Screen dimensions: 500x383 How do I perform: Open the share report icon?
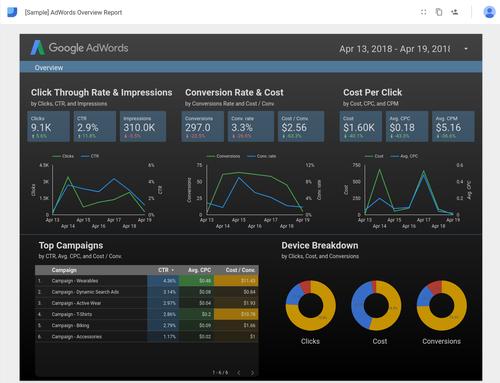454,12
